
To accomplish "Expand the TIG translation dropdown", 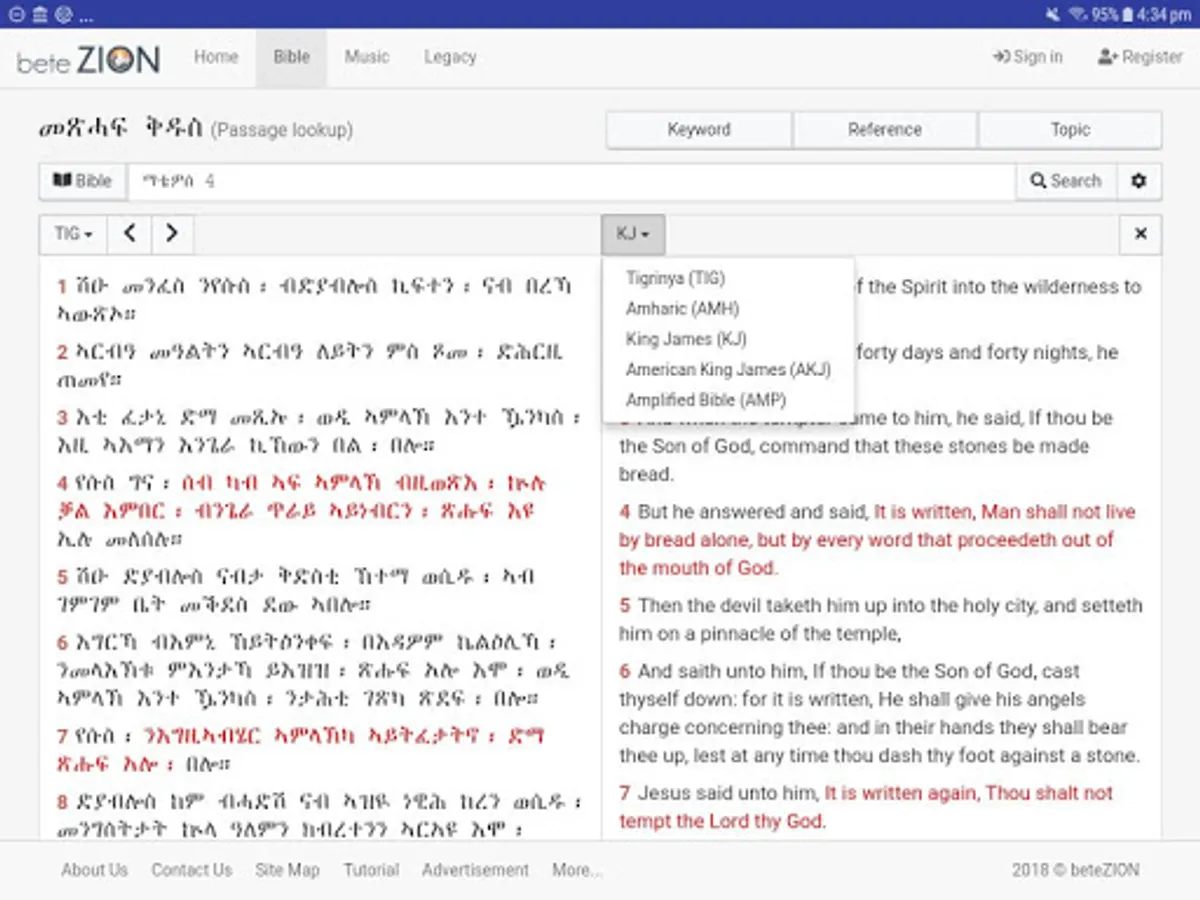I will tap(73, 234).
